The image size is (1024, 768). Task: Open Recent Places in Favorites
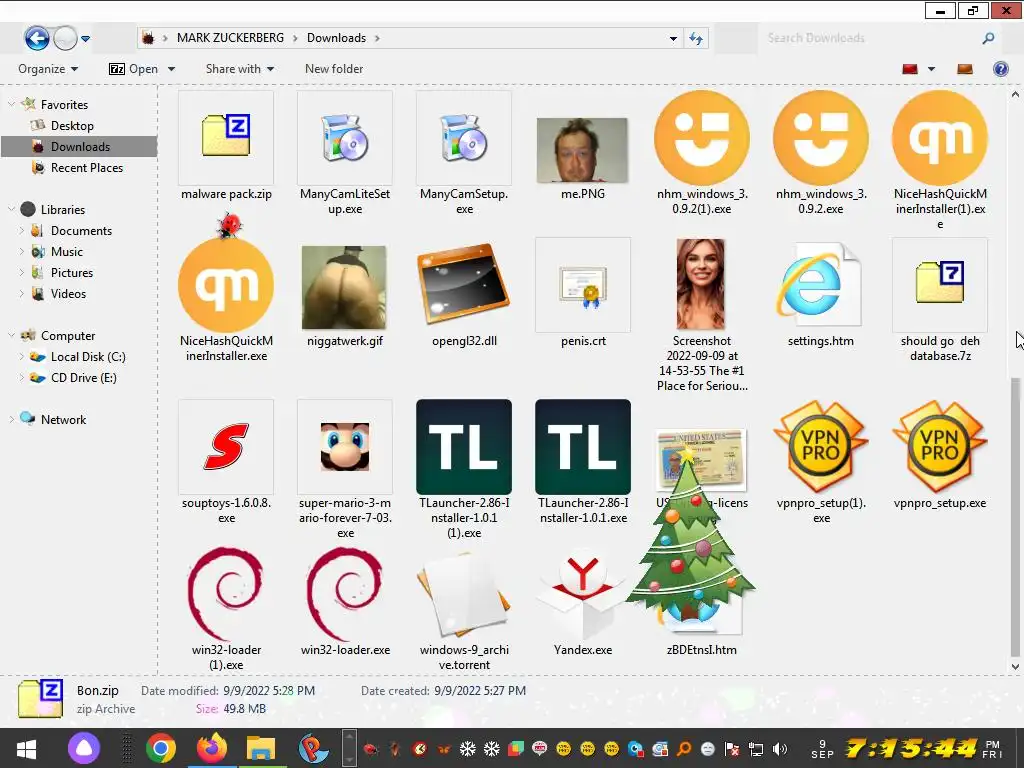[87, 168]
